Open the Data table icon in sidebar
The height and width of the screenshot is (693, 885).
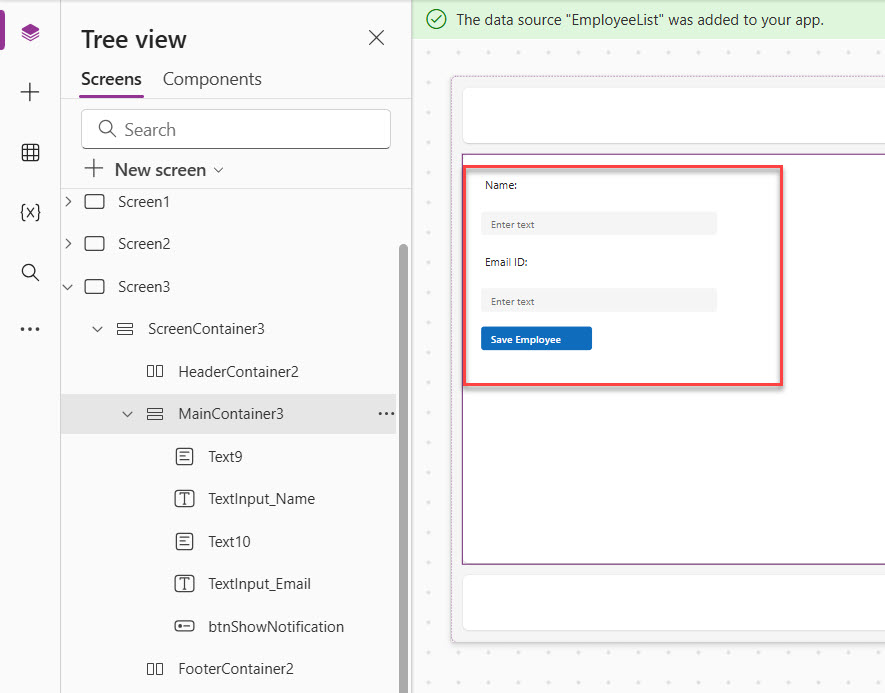point(30,152)
